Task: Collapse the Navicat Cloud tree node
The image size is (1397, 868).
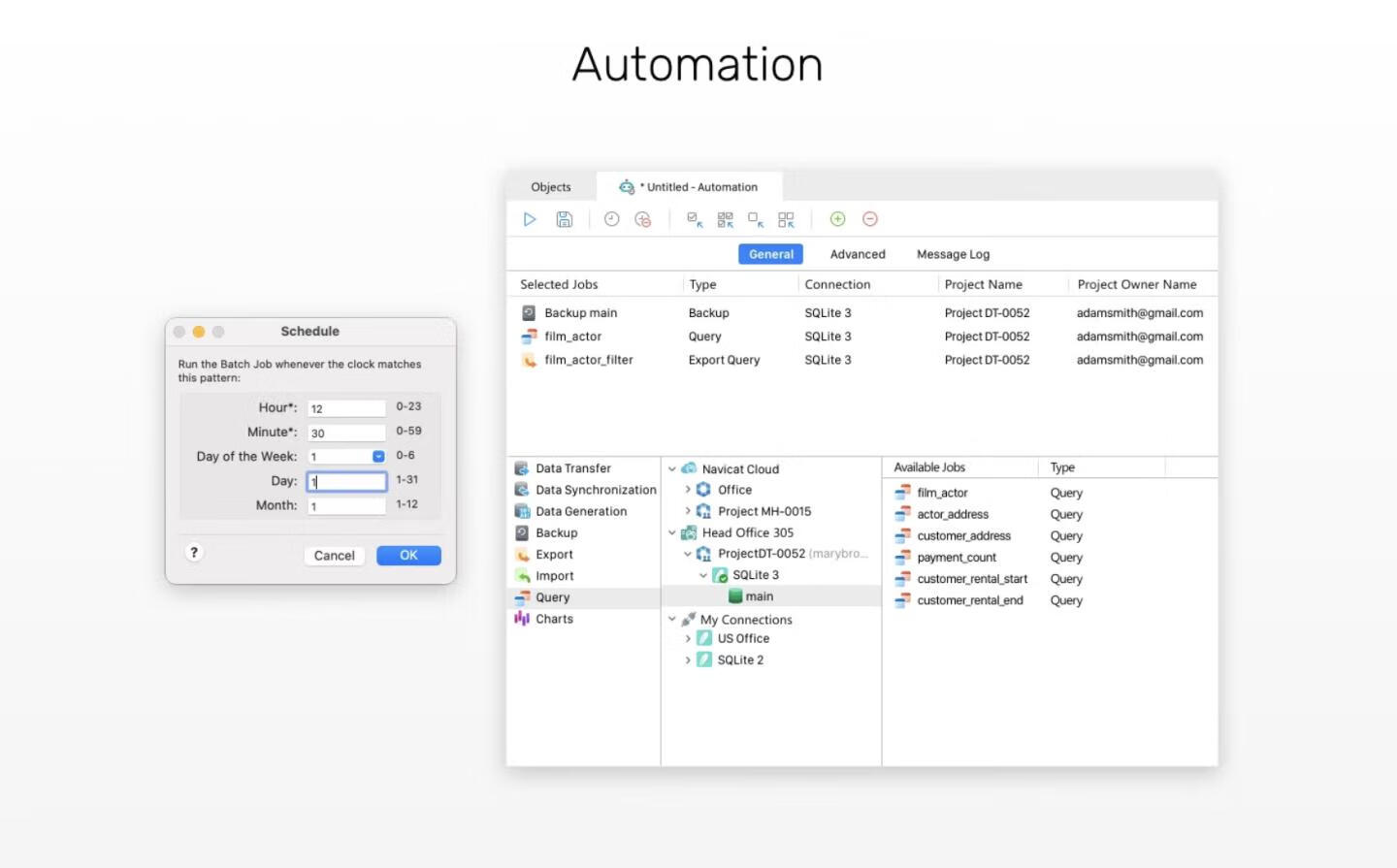Action: coord(671,468)
